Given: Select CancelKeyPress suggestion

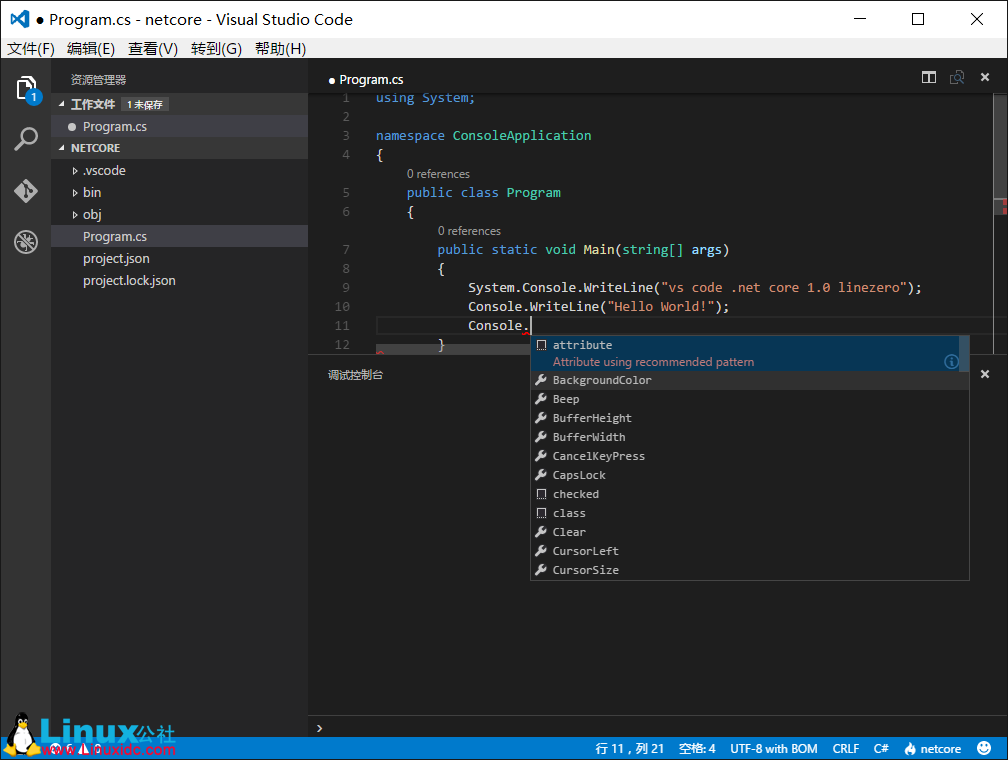Looking at the screenshot, I should [x=750, y=456].
